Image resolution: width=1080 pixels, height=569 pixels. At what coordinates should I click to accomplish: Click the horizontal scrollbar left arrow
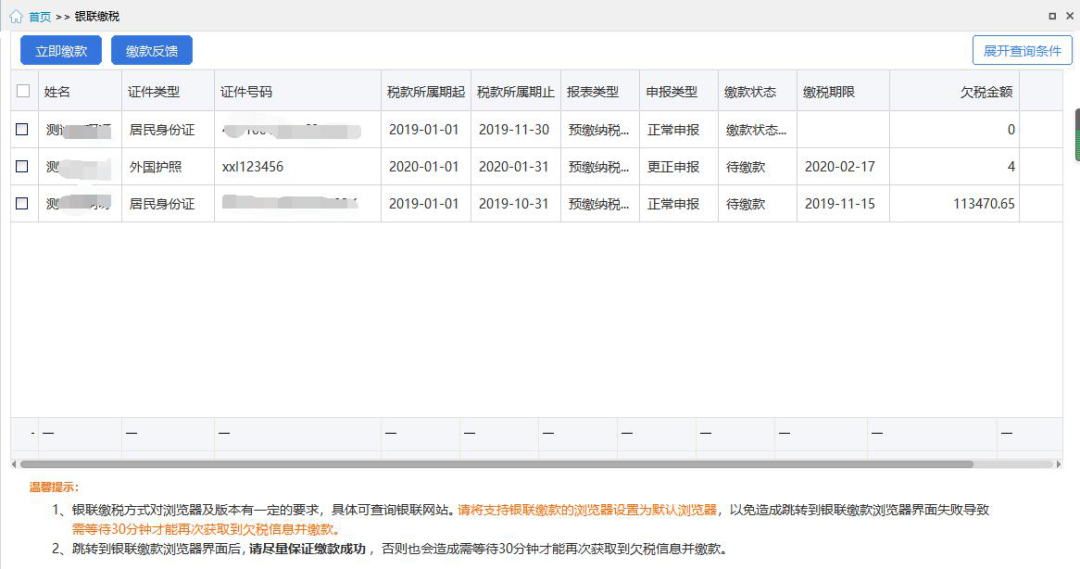pos(14,464)
